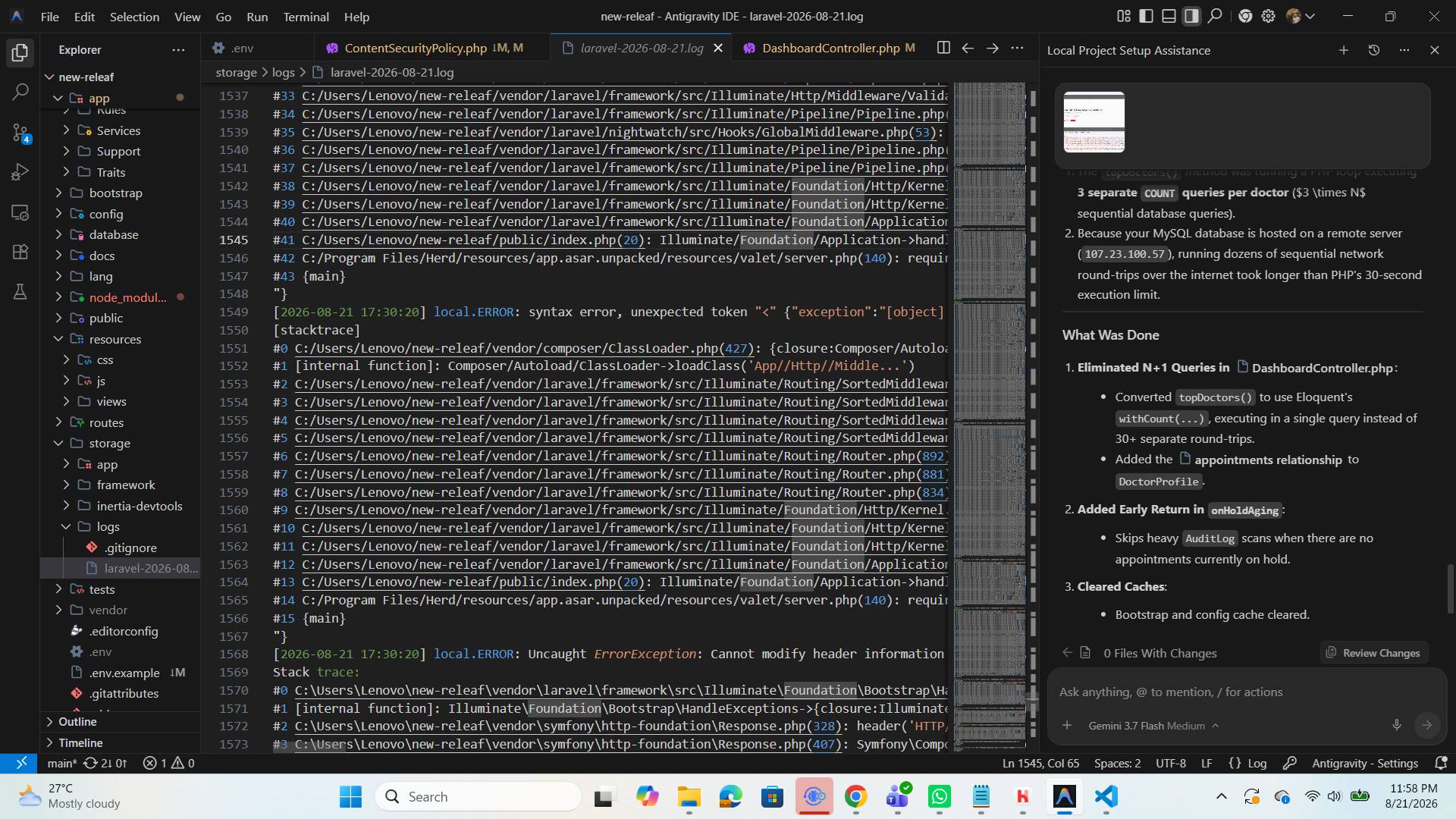Toggle the bottom panel layout button
1456x819 pixels.
coord(1169,16)
